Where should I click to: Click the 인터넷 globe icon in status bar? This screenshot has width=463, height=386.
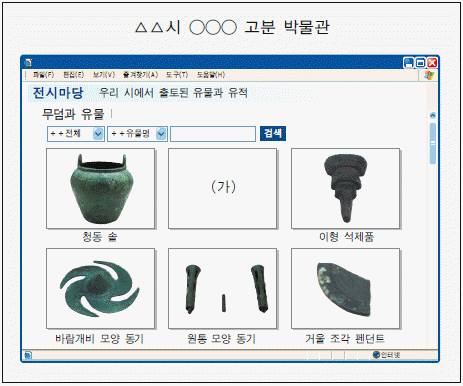pyautogui.click(x=376, y=355)
